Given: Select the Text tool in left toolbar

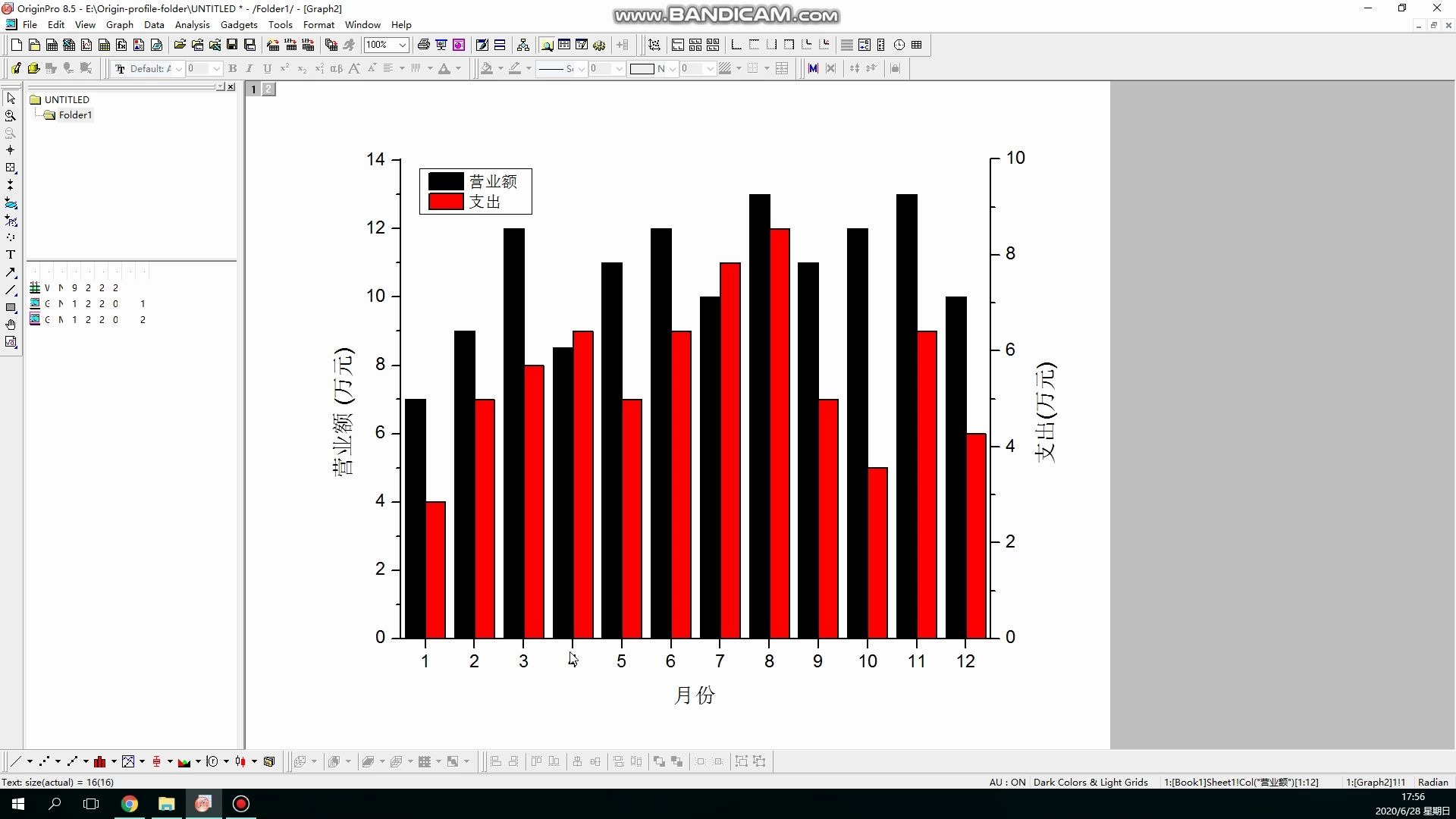Looking at the screenshot, I should (x=11, y=255).
